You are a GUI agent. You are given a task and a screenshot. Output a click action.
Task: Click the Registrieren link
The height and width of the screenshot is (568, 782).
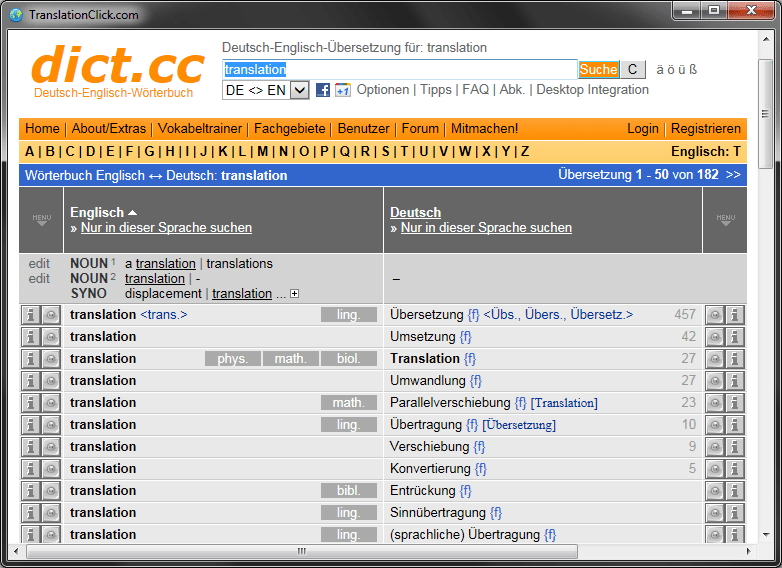coord(706,129)
